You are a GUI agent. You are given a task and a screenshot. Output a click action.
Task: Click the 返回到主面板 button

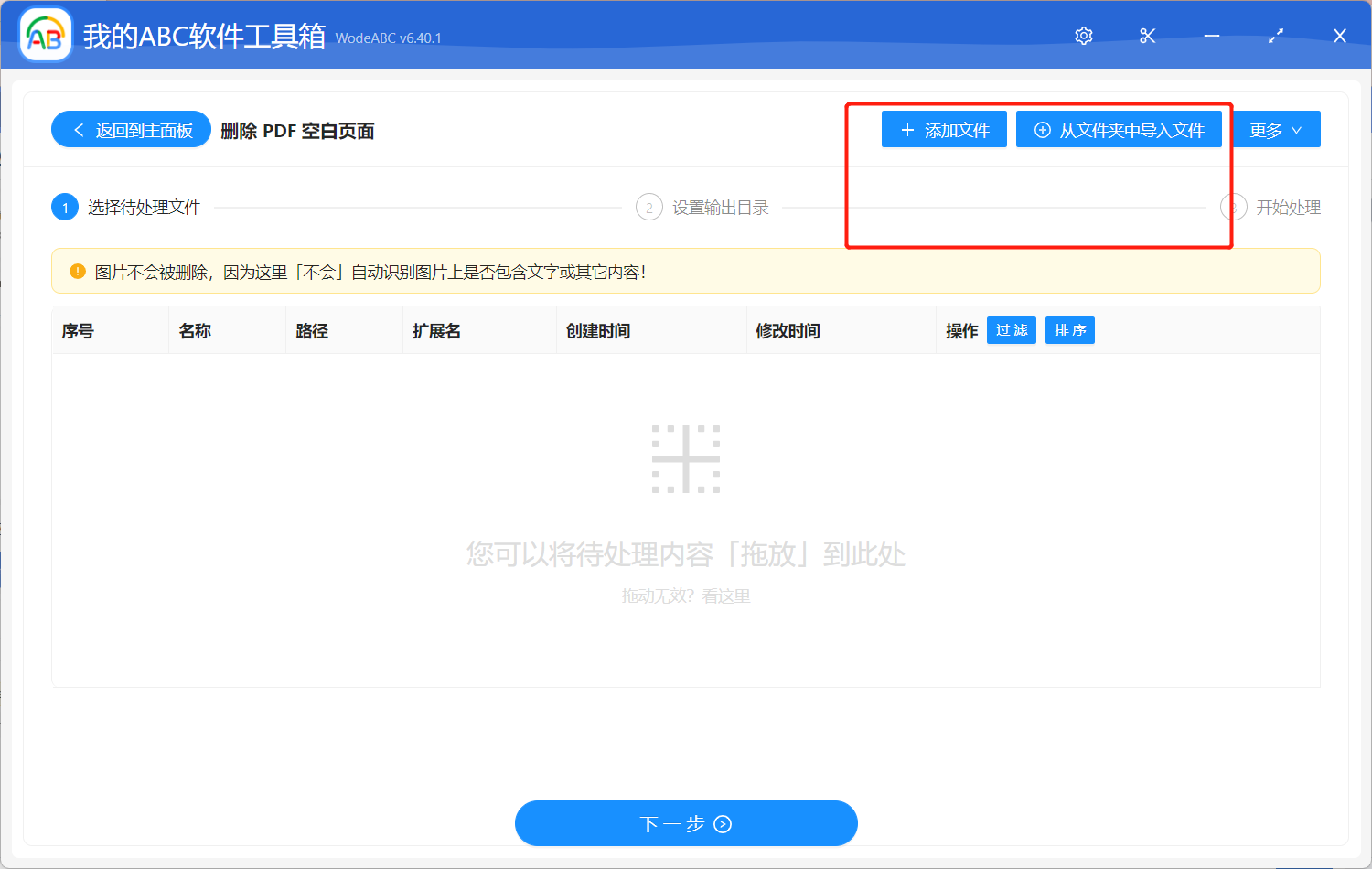pos(130,129)
